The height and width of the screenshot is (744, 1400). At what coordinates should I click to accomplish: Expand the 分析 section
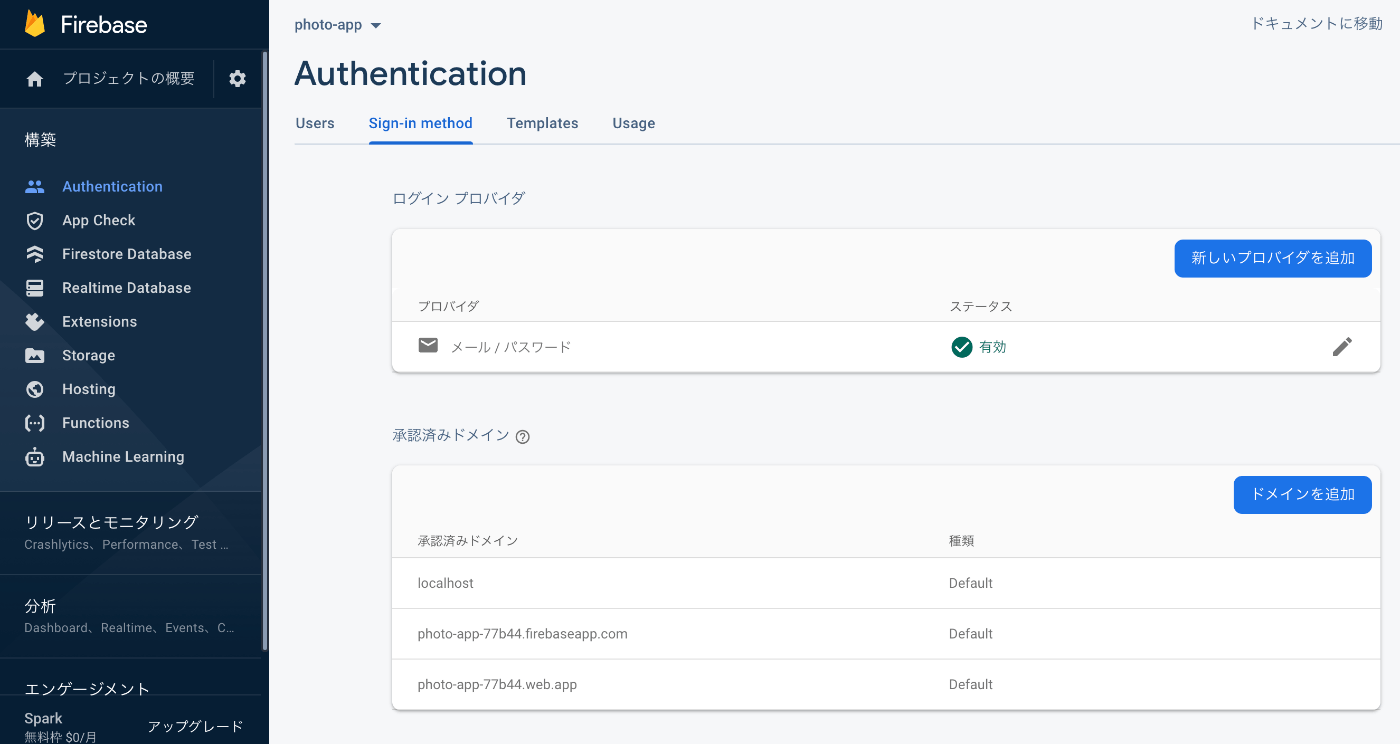point(130,616)
